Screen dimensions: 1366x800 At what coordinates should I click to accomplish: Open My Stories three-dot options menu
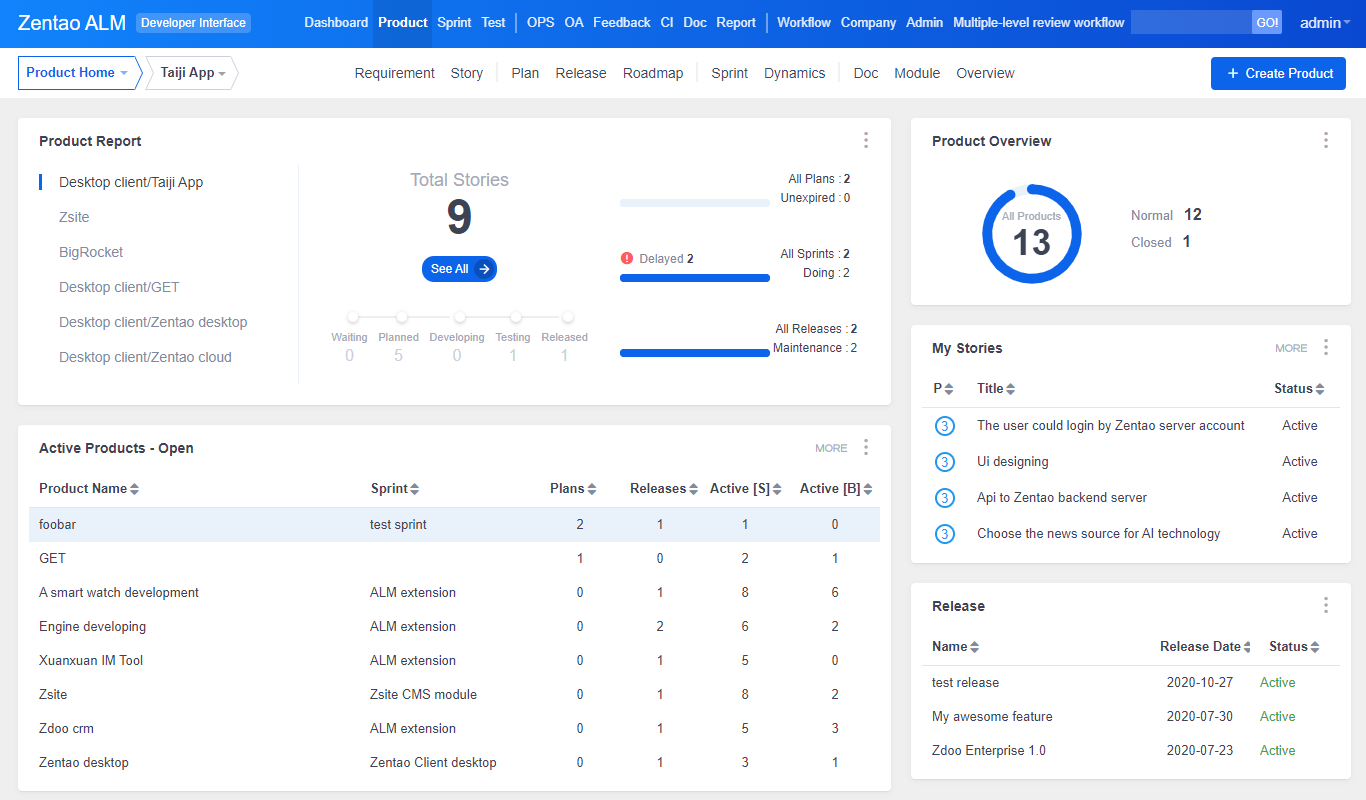[1325, 348]
